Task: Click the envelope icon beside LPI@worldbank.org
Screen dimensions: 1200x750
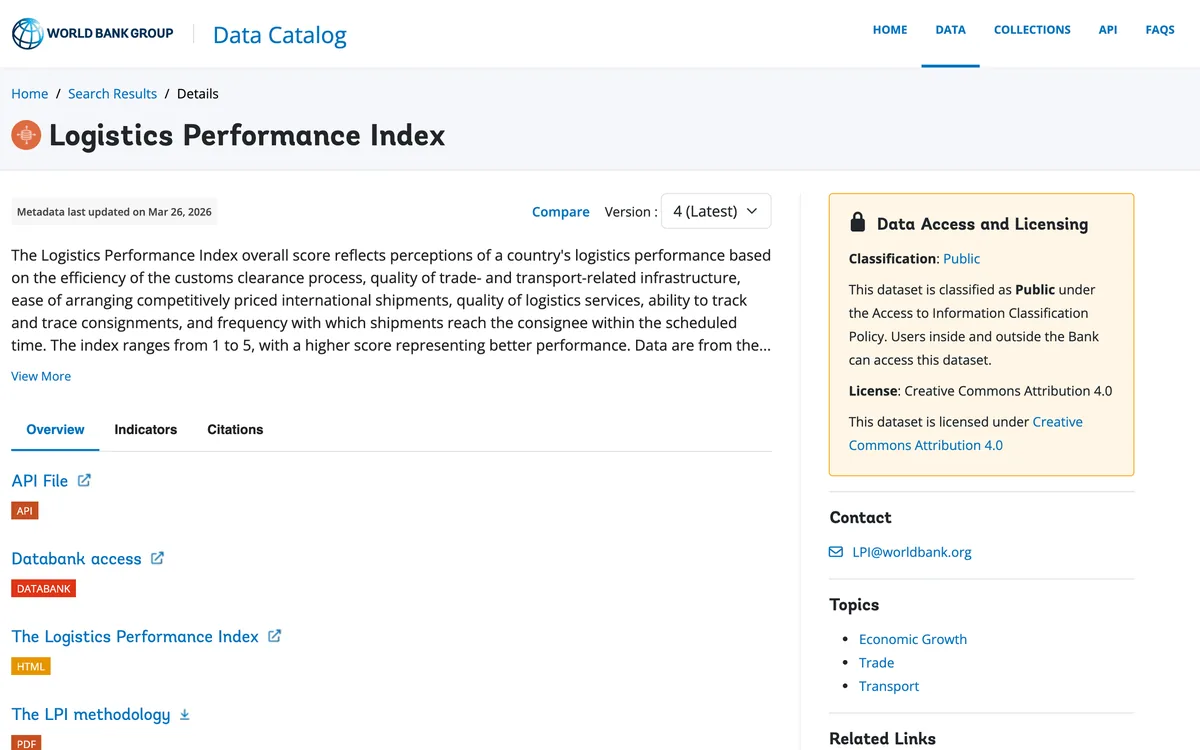Action: [836, 552]
